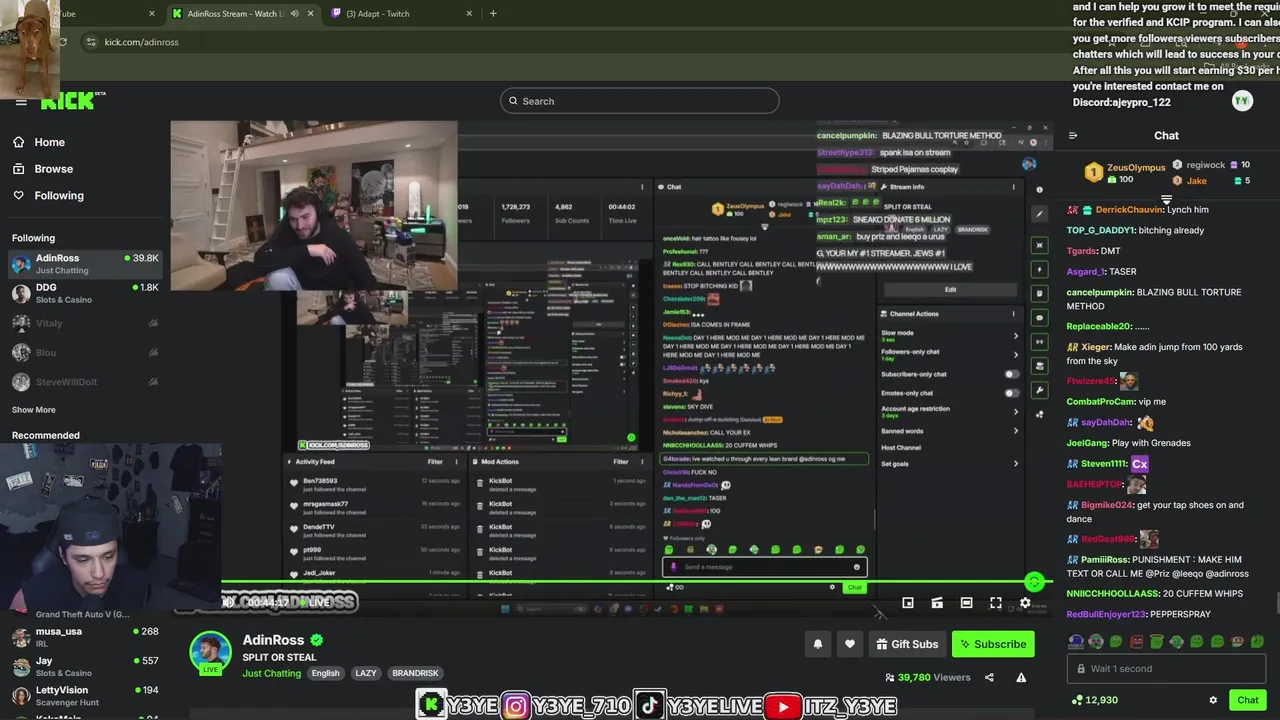Viewport: 1280px width, 720px height.
Task: Select the LAZY tag
Action: click(x=366, y=673)
